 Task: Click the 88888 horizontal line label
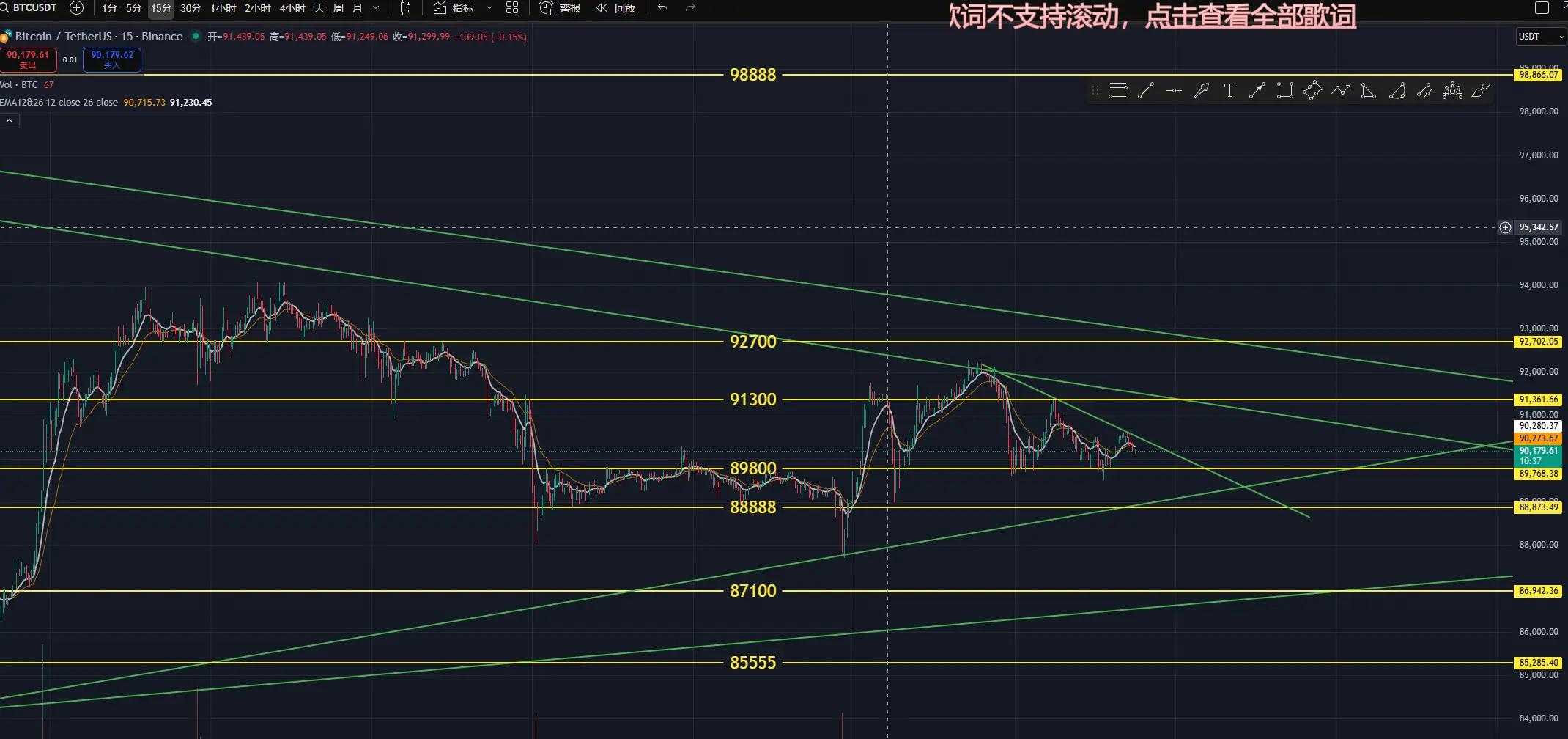(752, 507)
